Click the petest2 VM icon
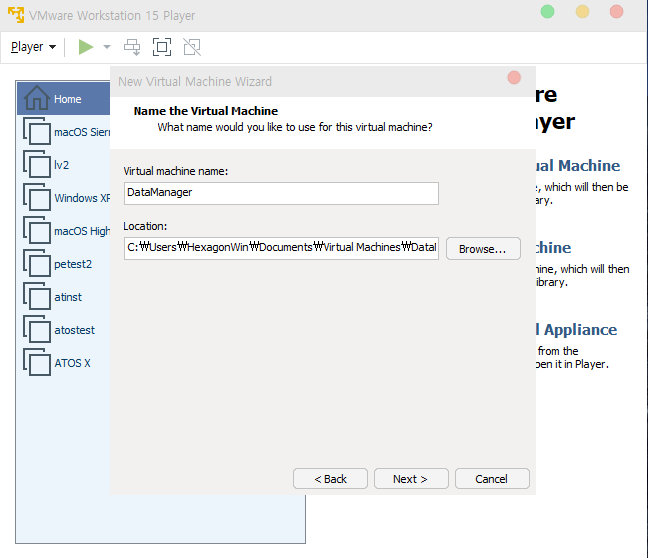 tap(37, 263)
